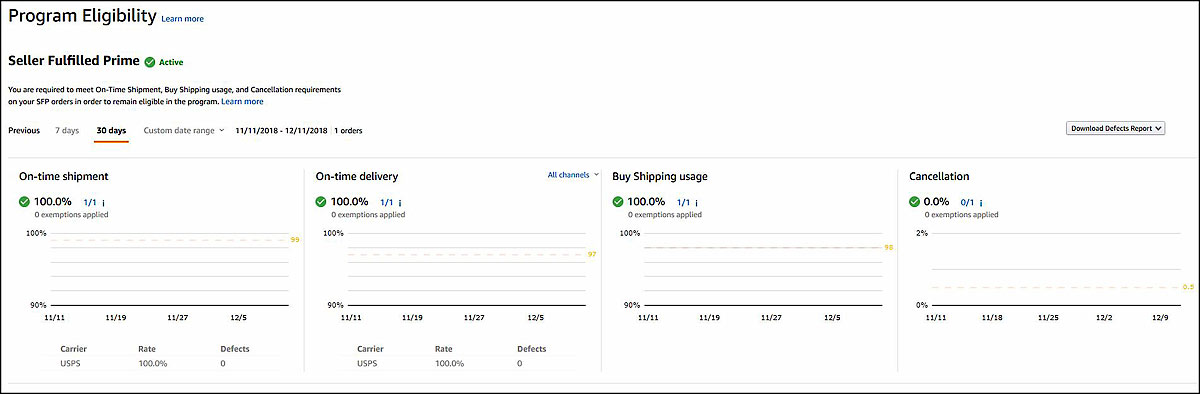Click the On-time shipment green checkmark icon
The height and width of the screenshot is (394, 1200).
pyautogui.click(x=25, y=201)
